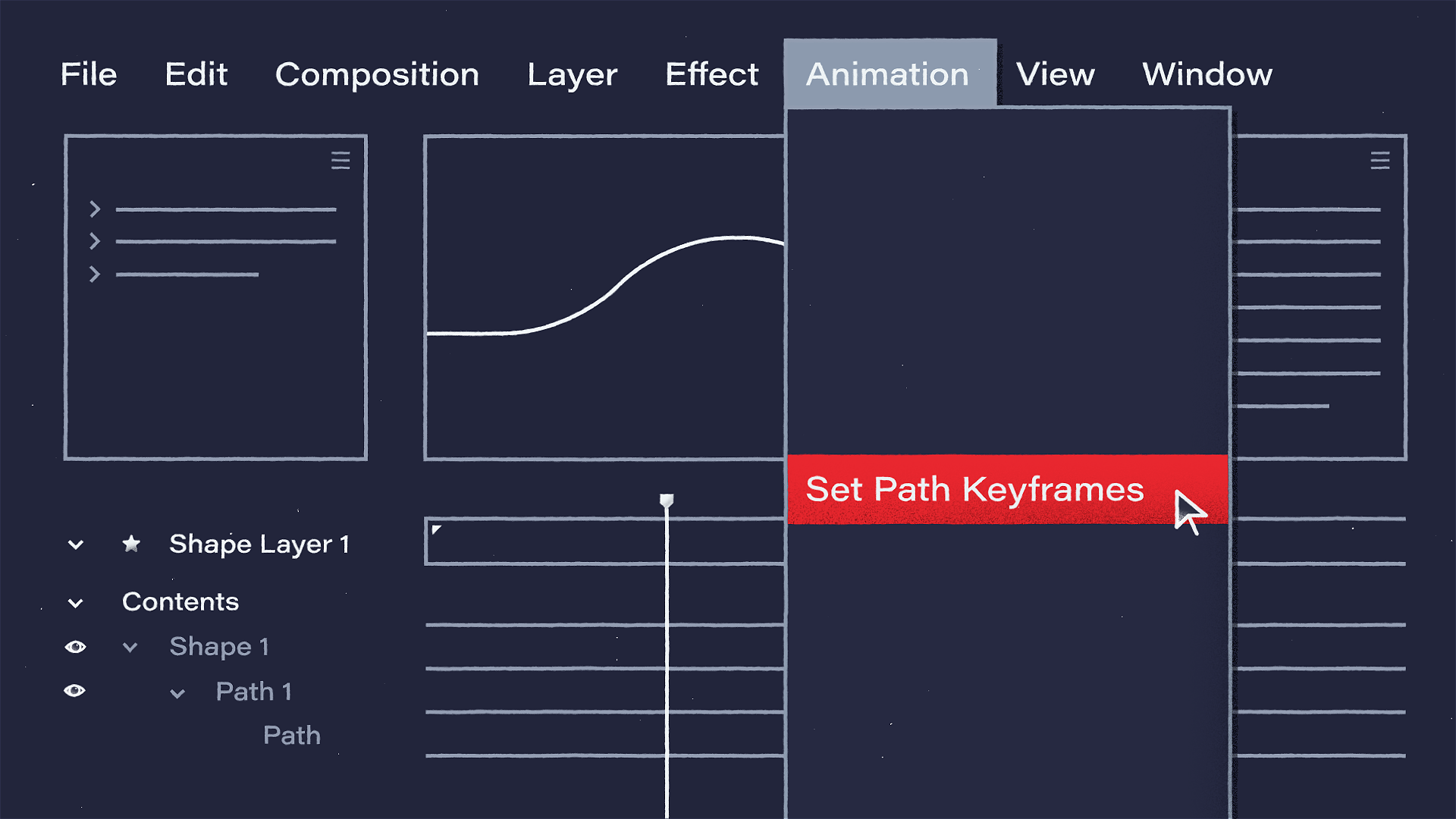Toggle visibility of Path 1 layer
The height and width of the screenshot is (819, 1456).
click(x=75, y=690)
